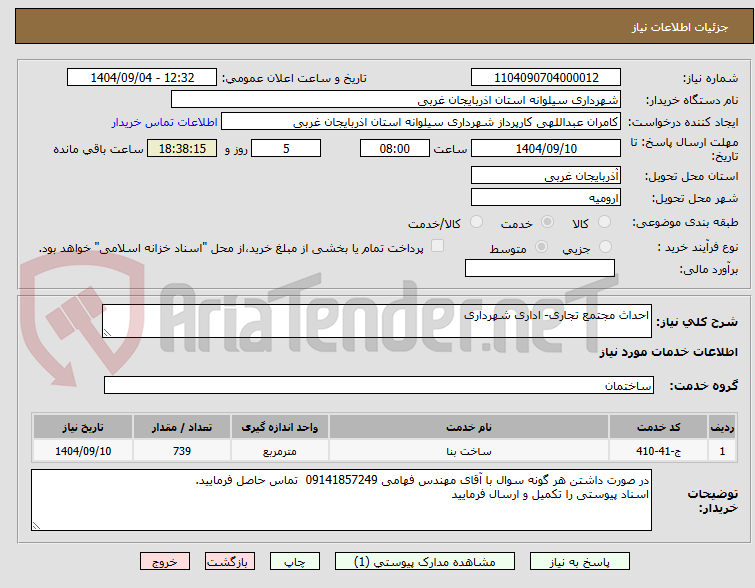Click the شرح کلی نیاز resize grip

[x=107, y=333]
